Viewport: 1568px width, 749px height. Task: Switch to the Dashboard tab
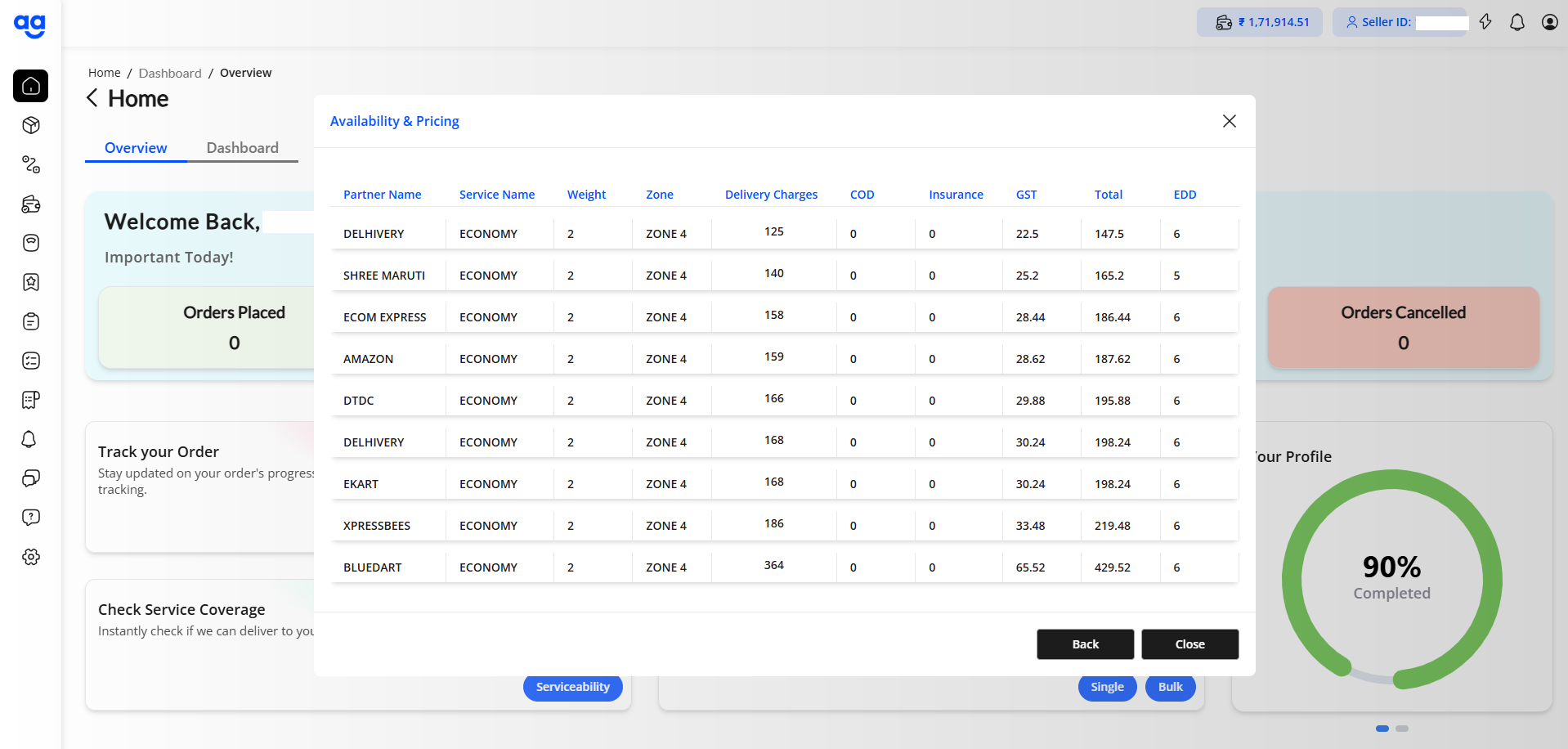[242, 148]
